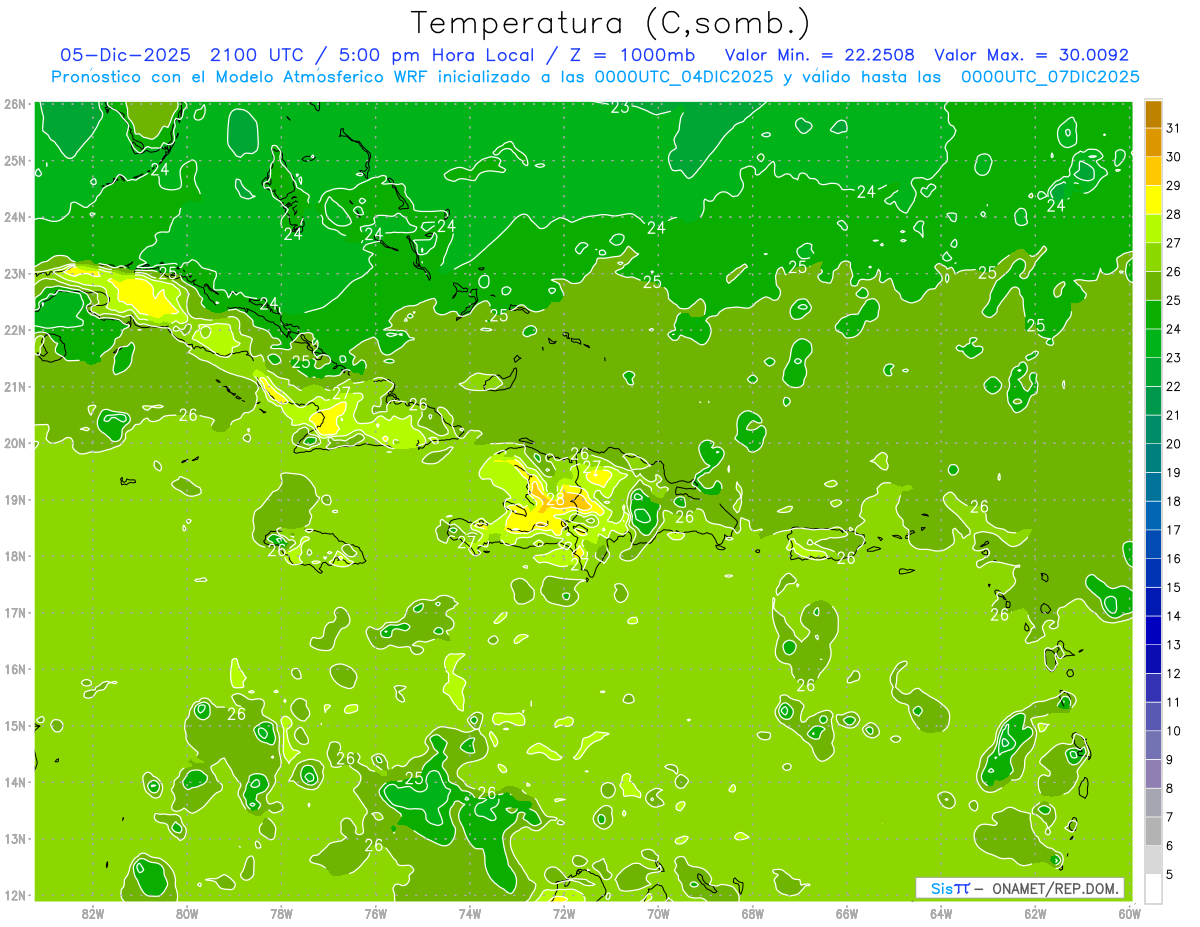Click the longitude axis label 78W
Image resolution: width=1200 pixels, height=927 pixels.
(x=281, y=913)
